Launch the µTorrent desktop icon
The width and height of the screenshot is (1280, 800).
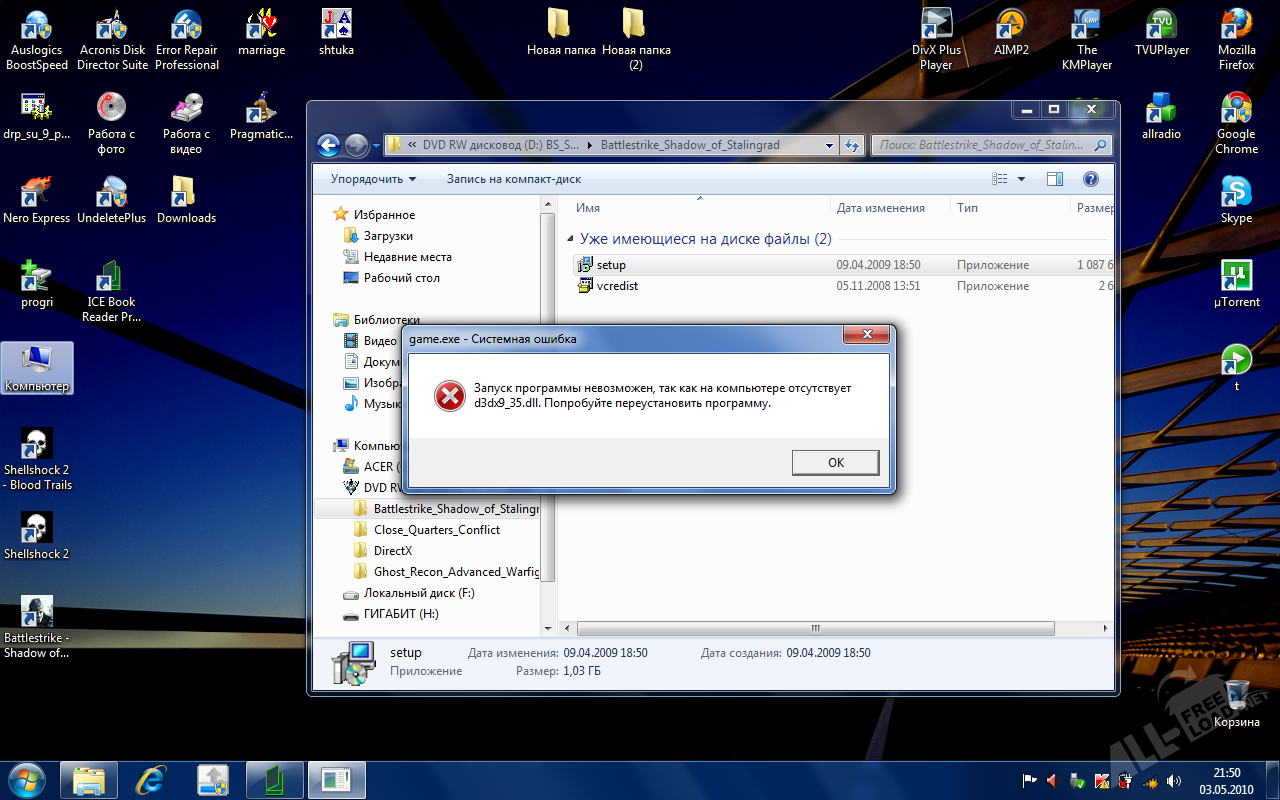[1236, 283]
